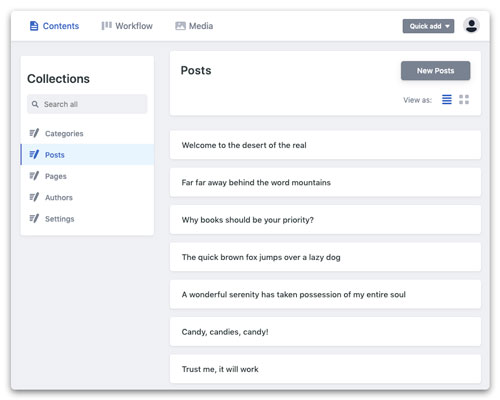Click the Authors edit icon
This screenshot has height=400, width=500.
pyautogui.click(x=34, y=197)
